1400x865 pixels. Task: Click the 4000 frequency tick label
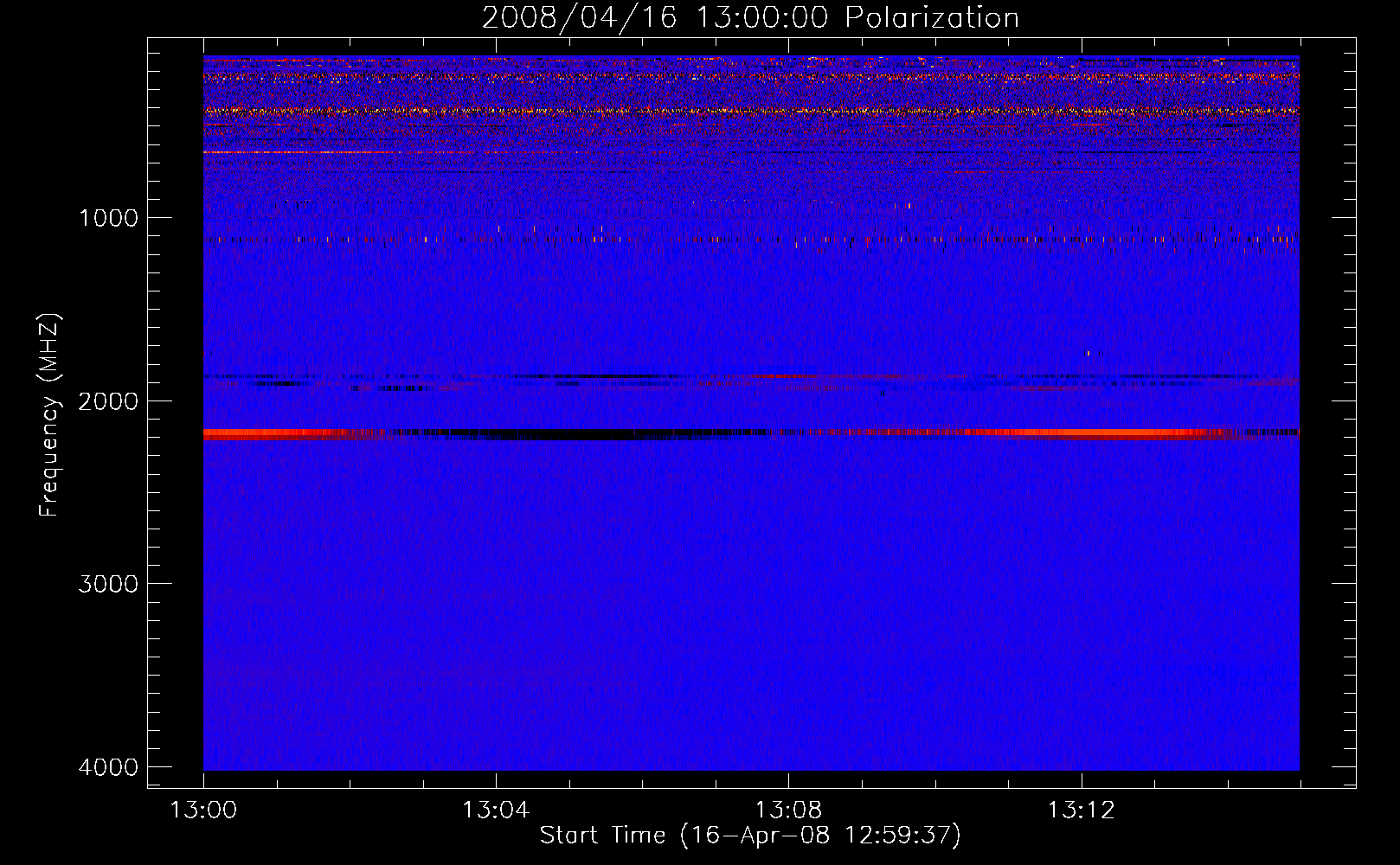click(108, 767)
